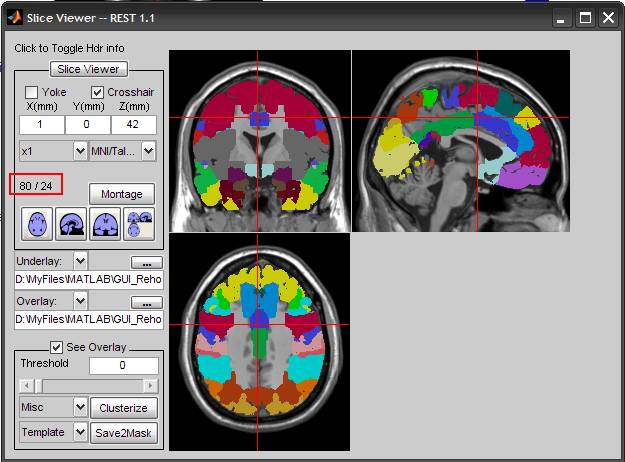Screen dimensions: 625x462
Task: Click the X(mm) coordinate field
Action: [41, 124]
